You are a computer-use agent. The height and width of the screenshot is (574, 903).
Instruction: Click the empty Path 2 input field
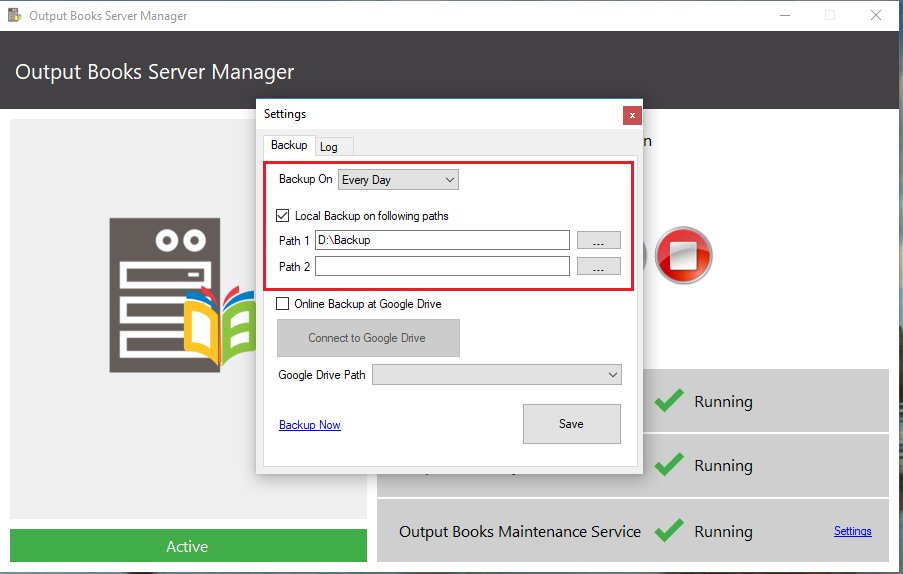(x=442, y=266)
